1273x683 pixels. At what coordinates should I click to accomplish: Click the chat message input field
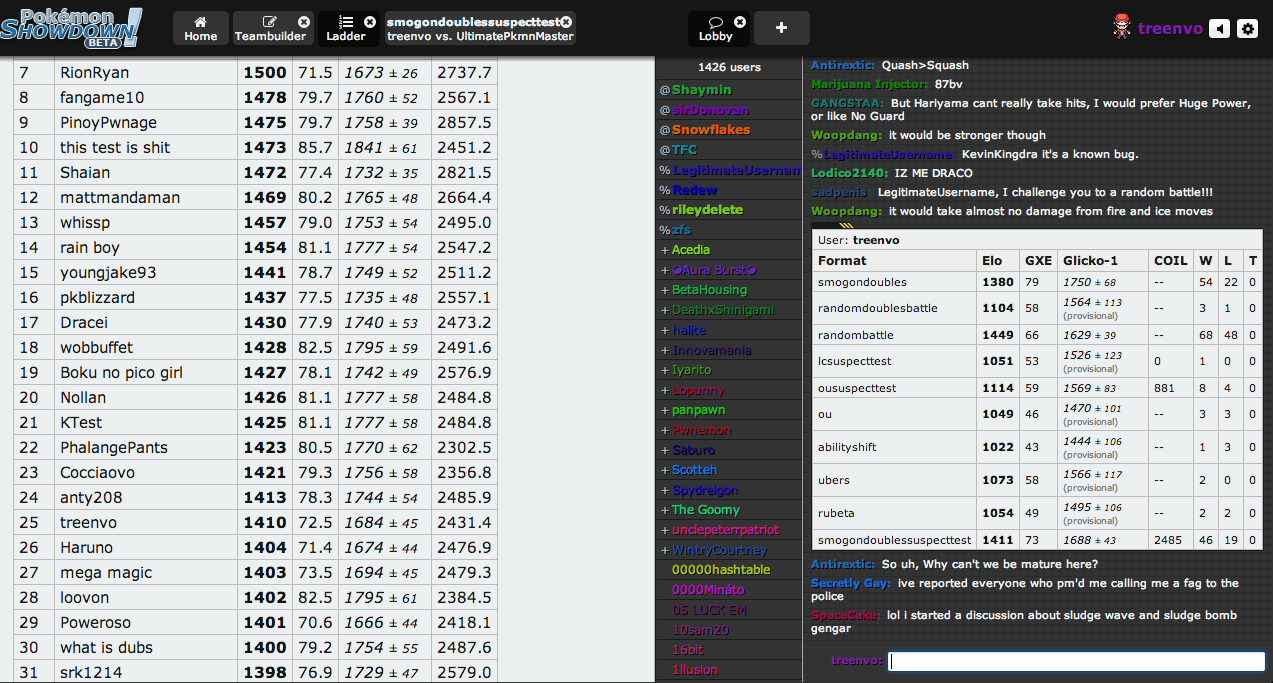pyautogui.click(x=1076, y=661)
